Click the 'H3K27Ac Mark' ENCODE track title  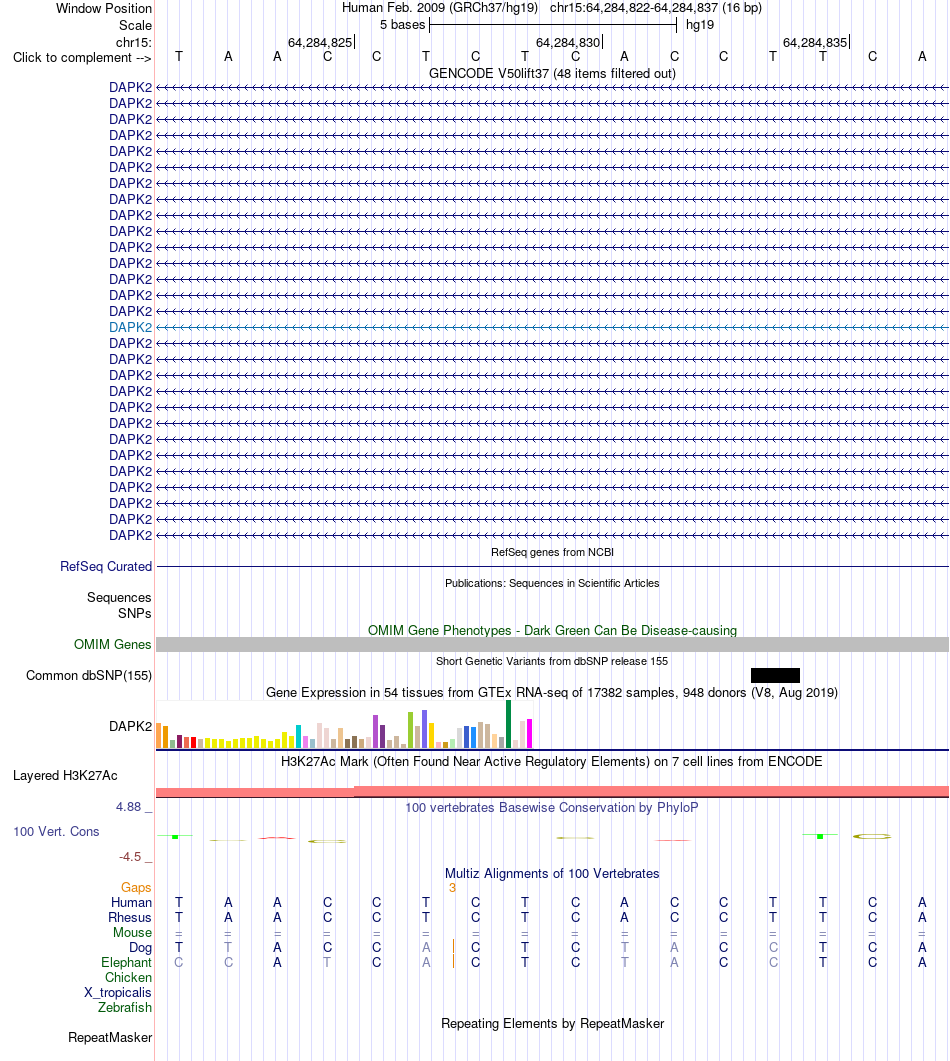coord(552,761)
